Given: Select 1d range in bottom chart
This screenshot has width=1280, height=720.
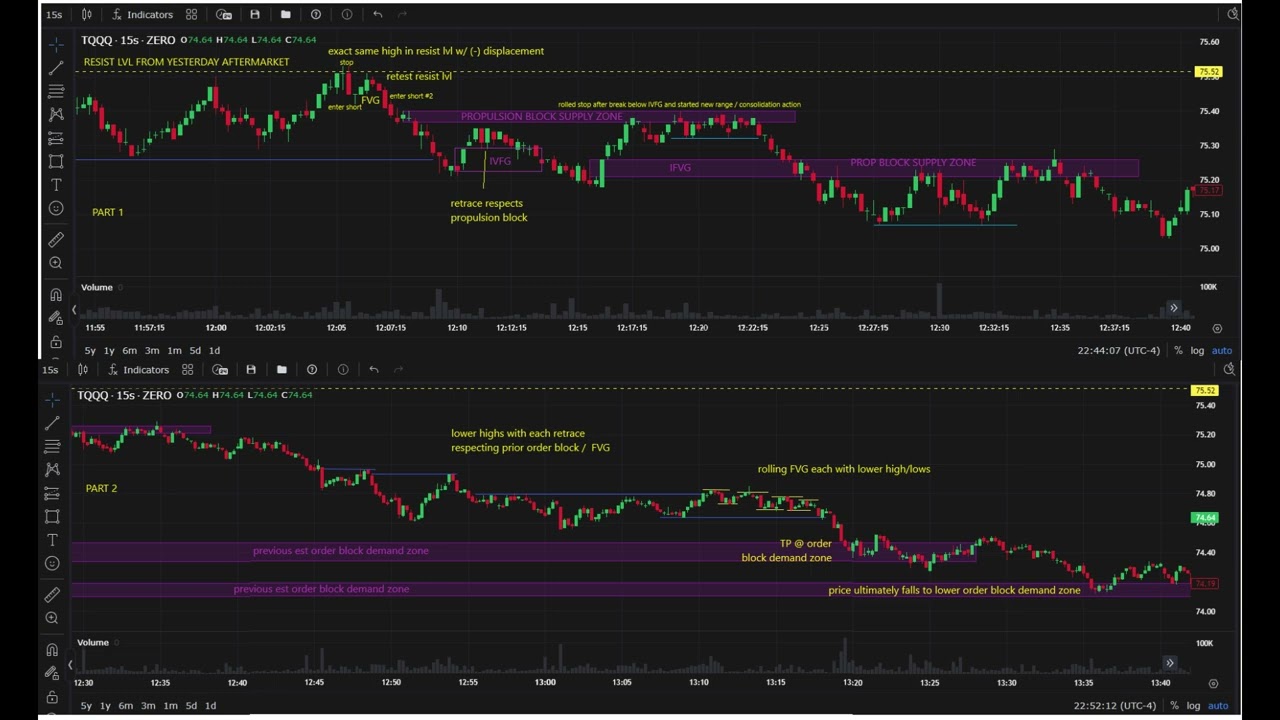Looking at the screenshot, I should point(210,706).
